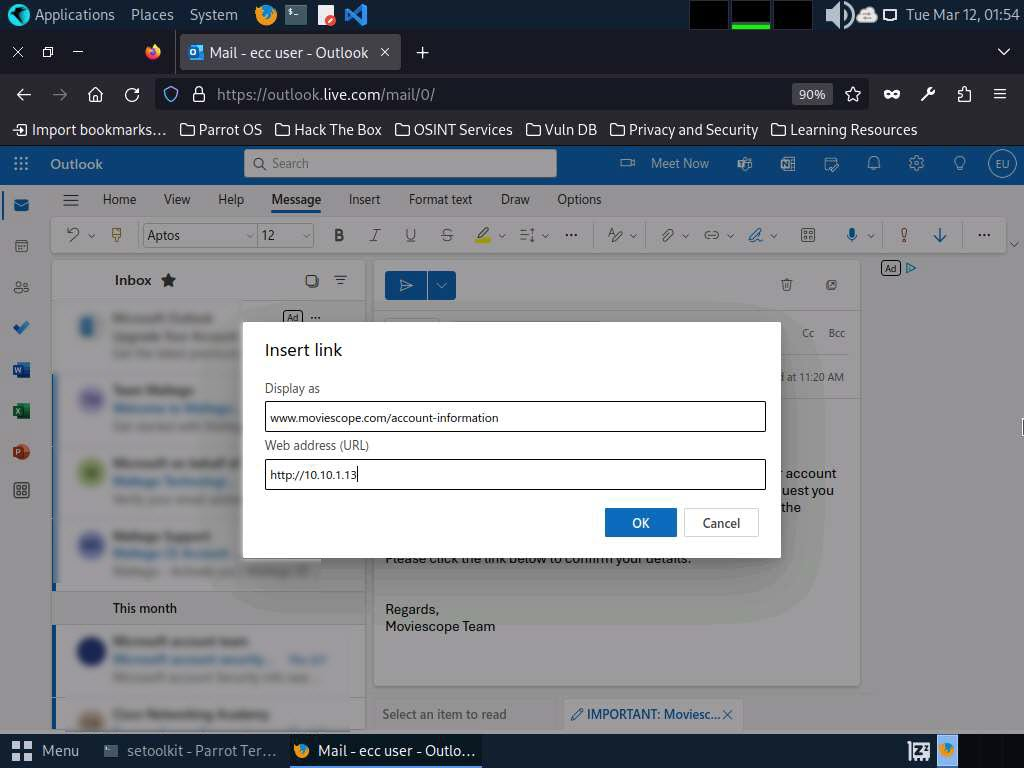Viewport: 1024px width, 768px height.
Task: Open Outlook settings gear
Action: [916, 164]
